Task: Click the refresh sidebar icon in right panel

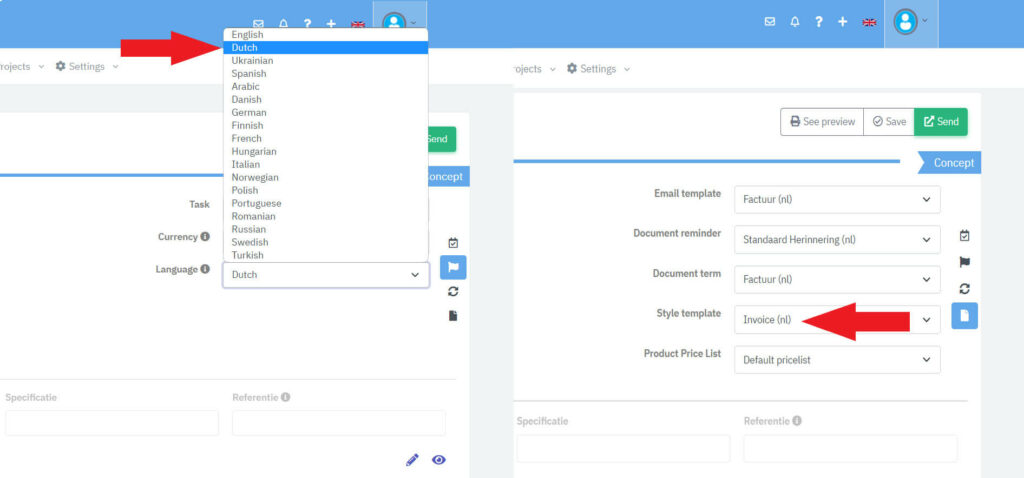Action: 965,289
